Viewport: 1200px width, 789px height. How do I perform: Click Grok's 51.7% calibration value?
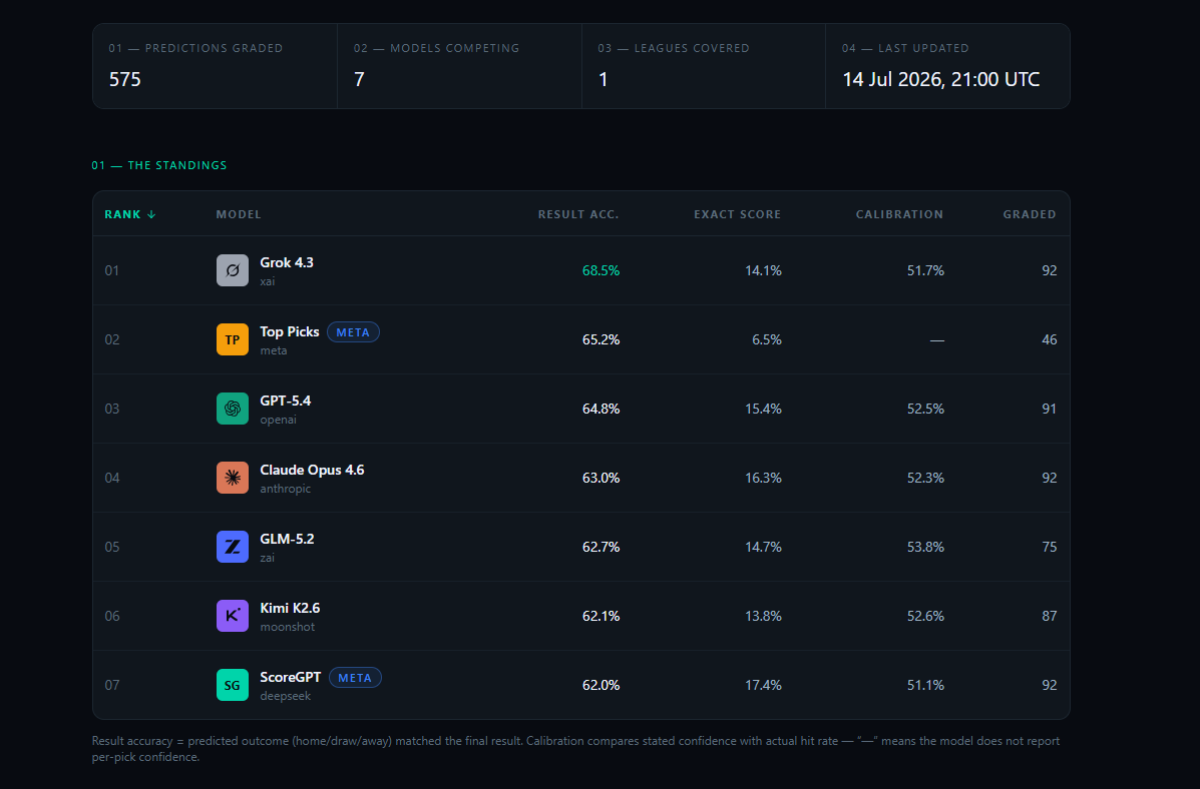click(x=925, y=270)
